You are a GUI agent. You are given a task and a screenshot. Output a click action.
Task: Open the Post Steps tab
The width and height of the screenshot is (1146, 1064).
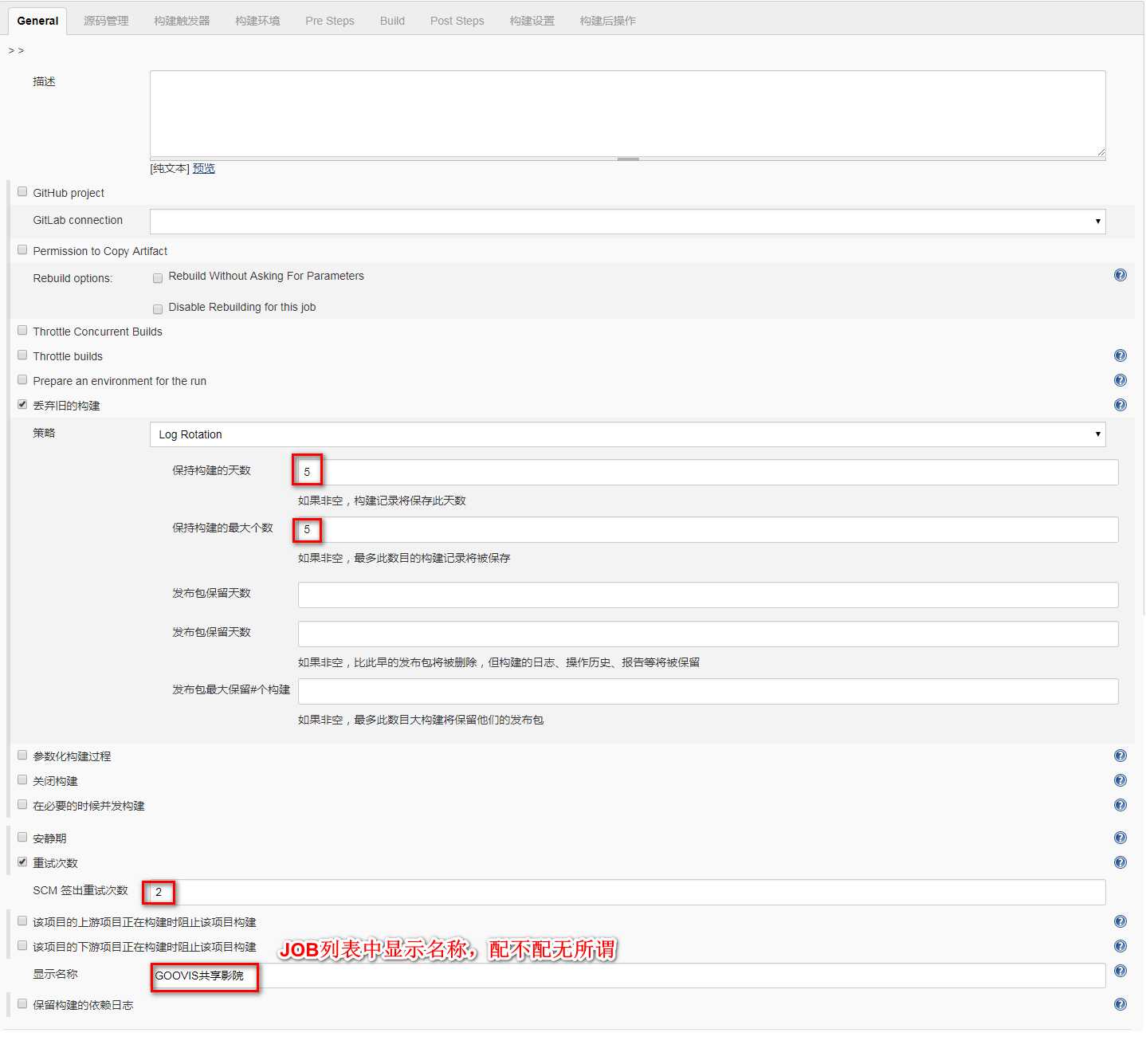pos(457,21)
